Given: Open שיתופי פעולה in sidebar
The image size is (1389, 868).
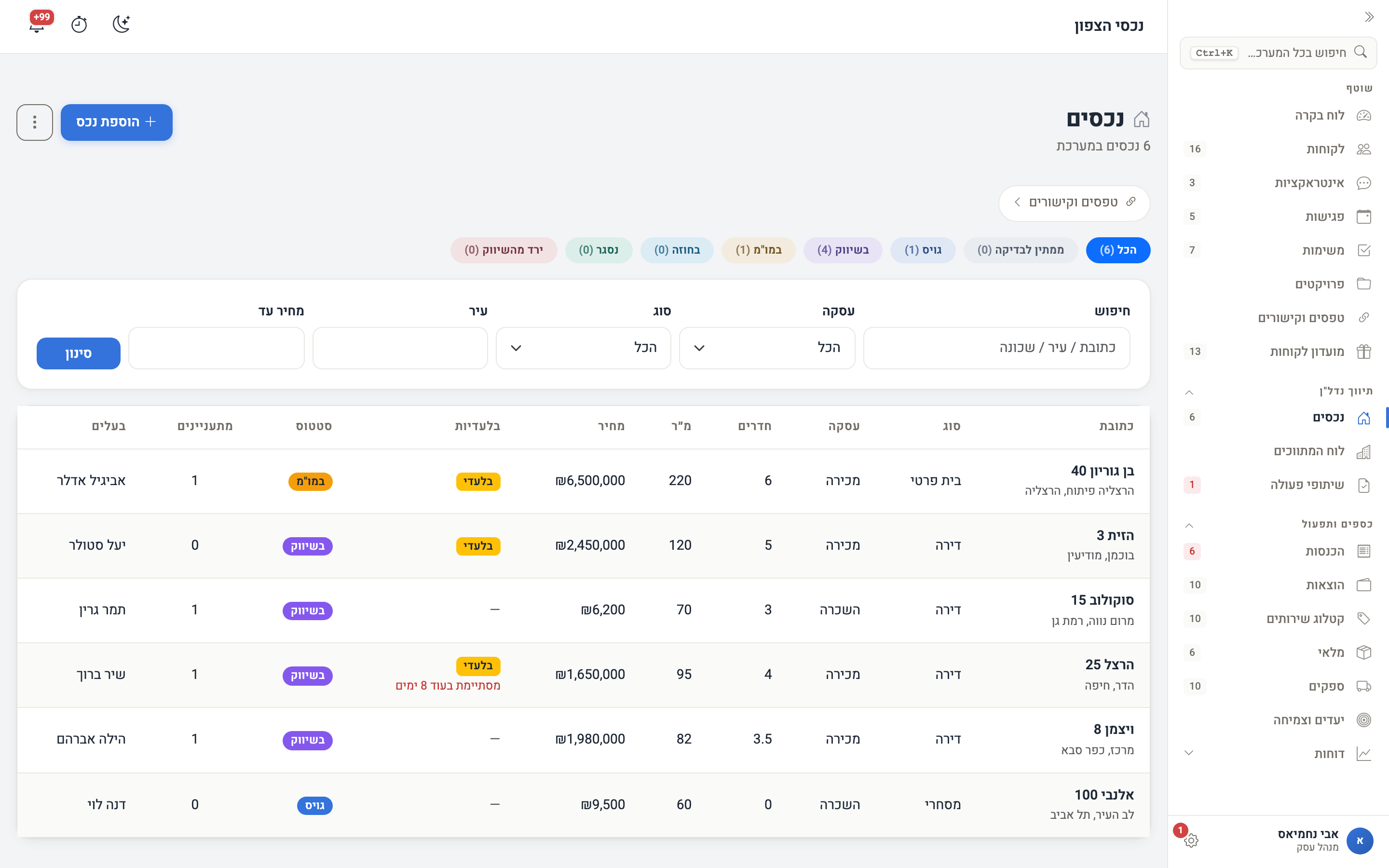Looking at the screenshot, I should click(1278, 485).
